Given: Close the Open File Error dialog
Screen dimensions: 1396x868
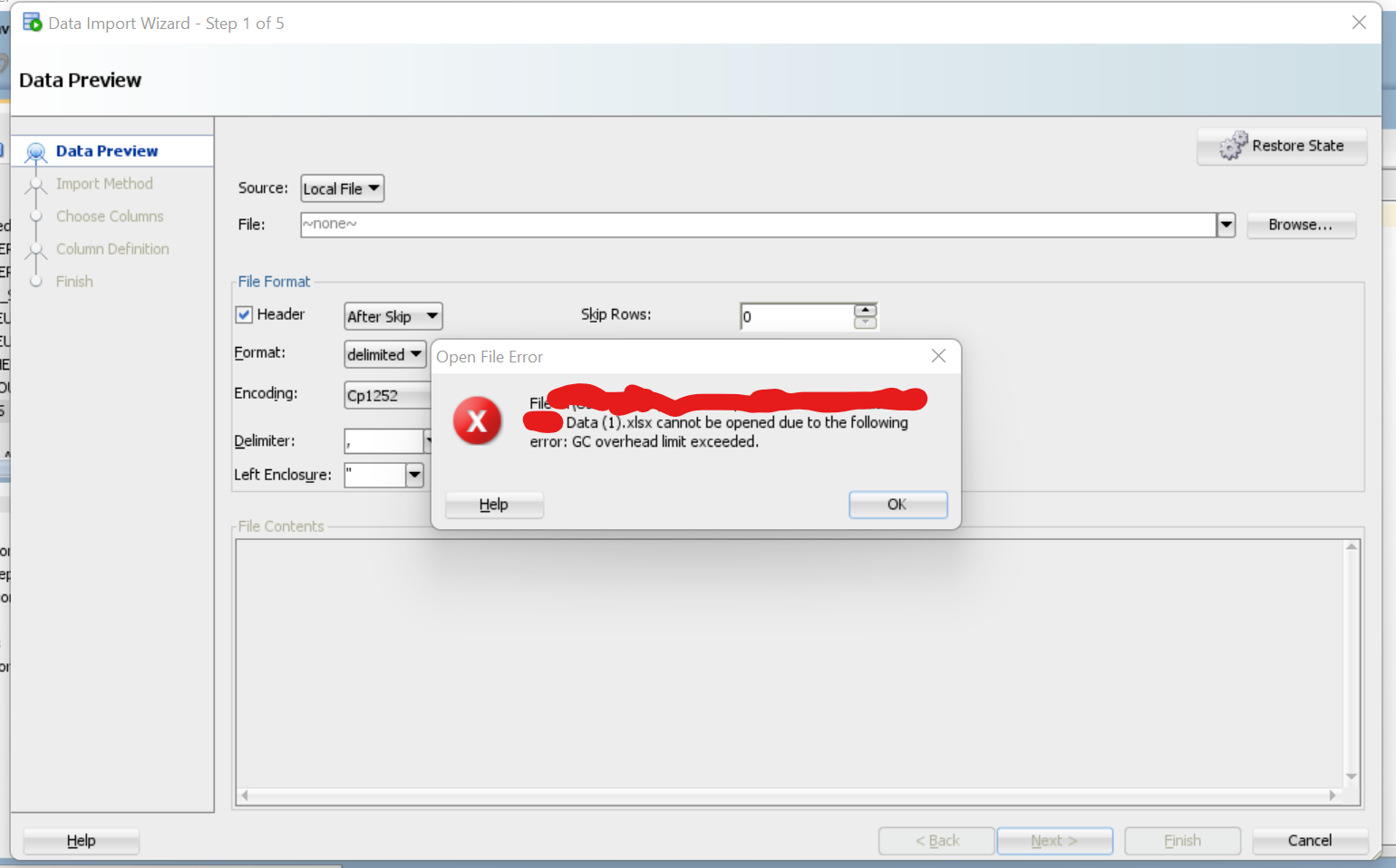Looking at the screenshot, I should point(938,356).
